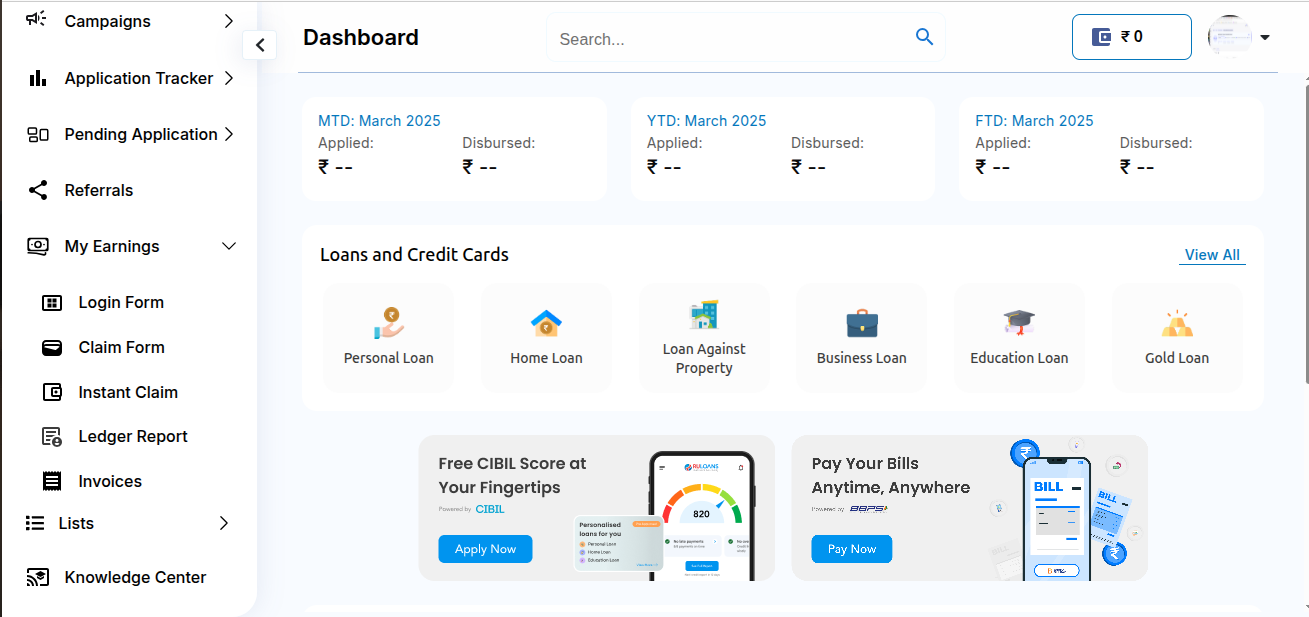Open the wallet balance ₹ 0 button

click(1131, 37)
